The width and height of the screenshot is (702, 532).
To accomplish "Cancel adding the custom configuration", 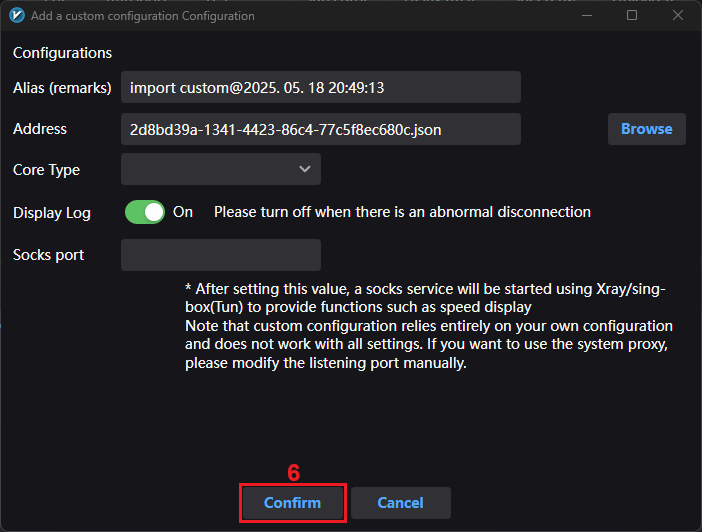I will click(x=400, y=503).
